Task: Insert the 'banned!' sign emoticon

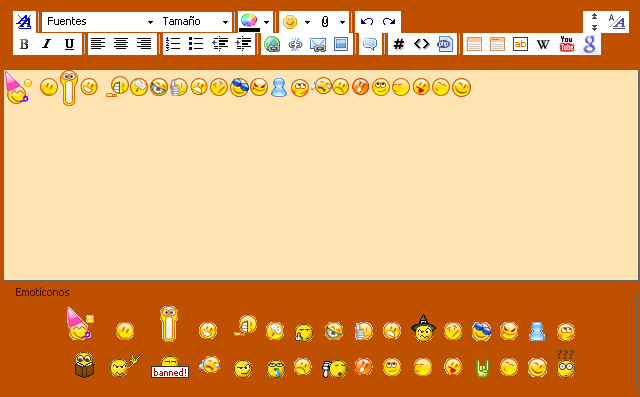Action: [x=170, y=367]
